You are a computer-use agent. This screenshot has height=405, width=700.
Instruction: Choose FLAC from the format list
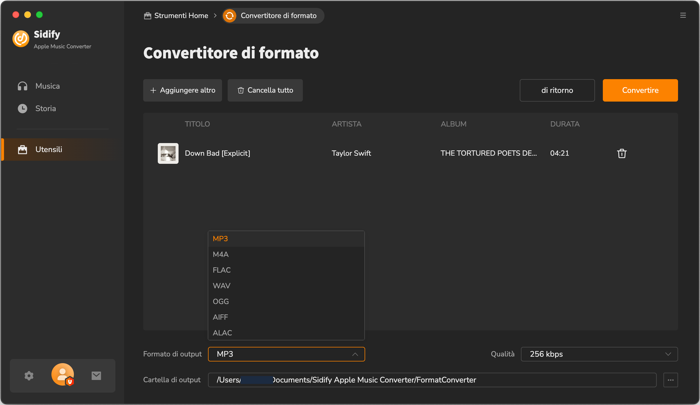tap(286, 270)
